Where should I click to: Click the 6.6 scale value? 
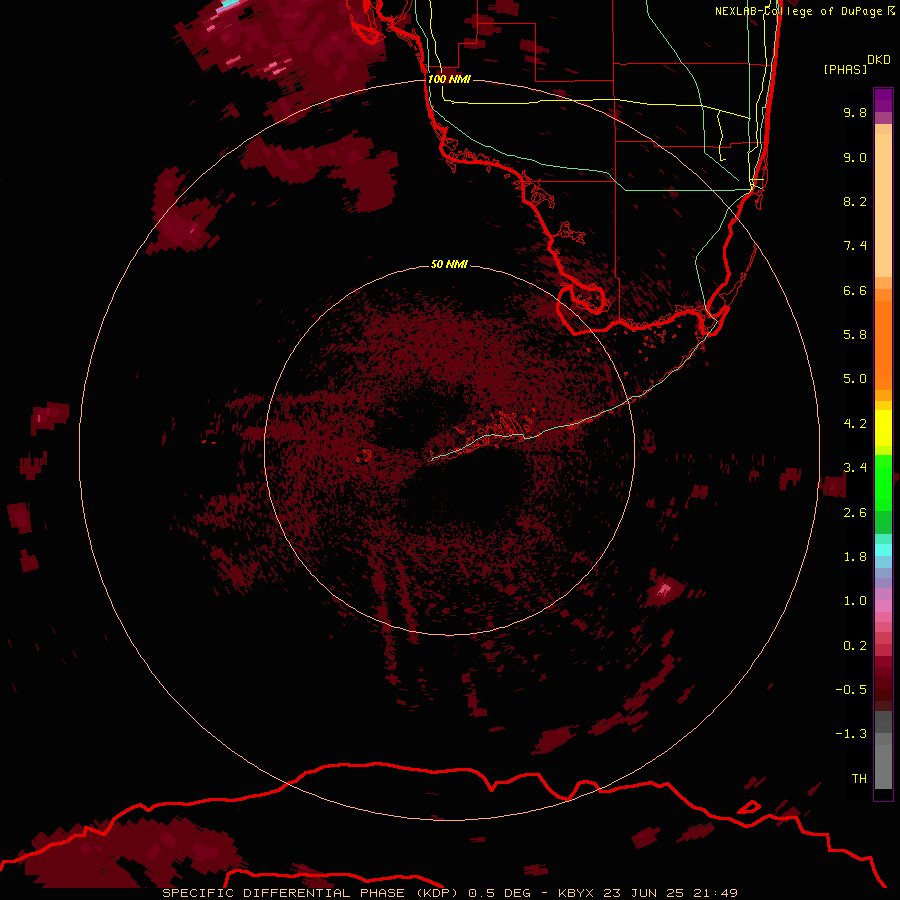pos(855,290)
